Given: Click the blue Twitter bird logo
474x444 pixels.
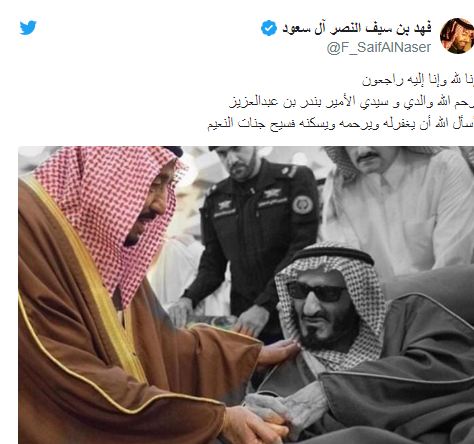Looking at the screenshot, I should click(x=28, y=27).
